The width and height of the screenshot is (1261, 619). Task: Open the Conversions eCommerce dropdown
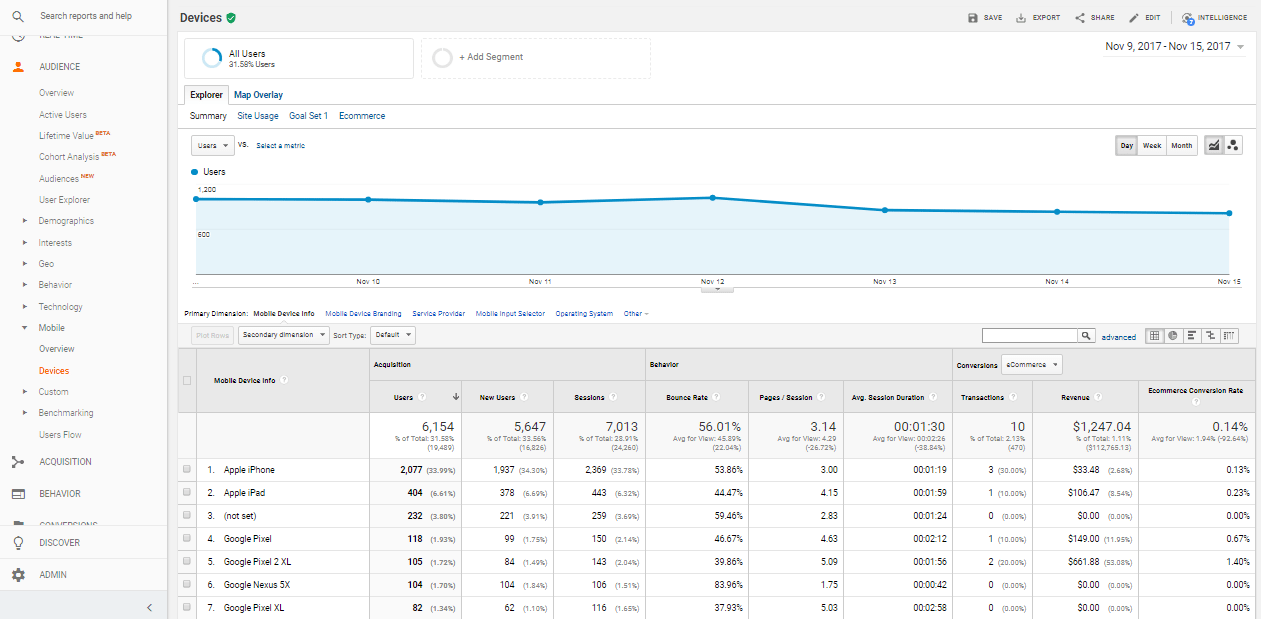tap(1032, 365)
